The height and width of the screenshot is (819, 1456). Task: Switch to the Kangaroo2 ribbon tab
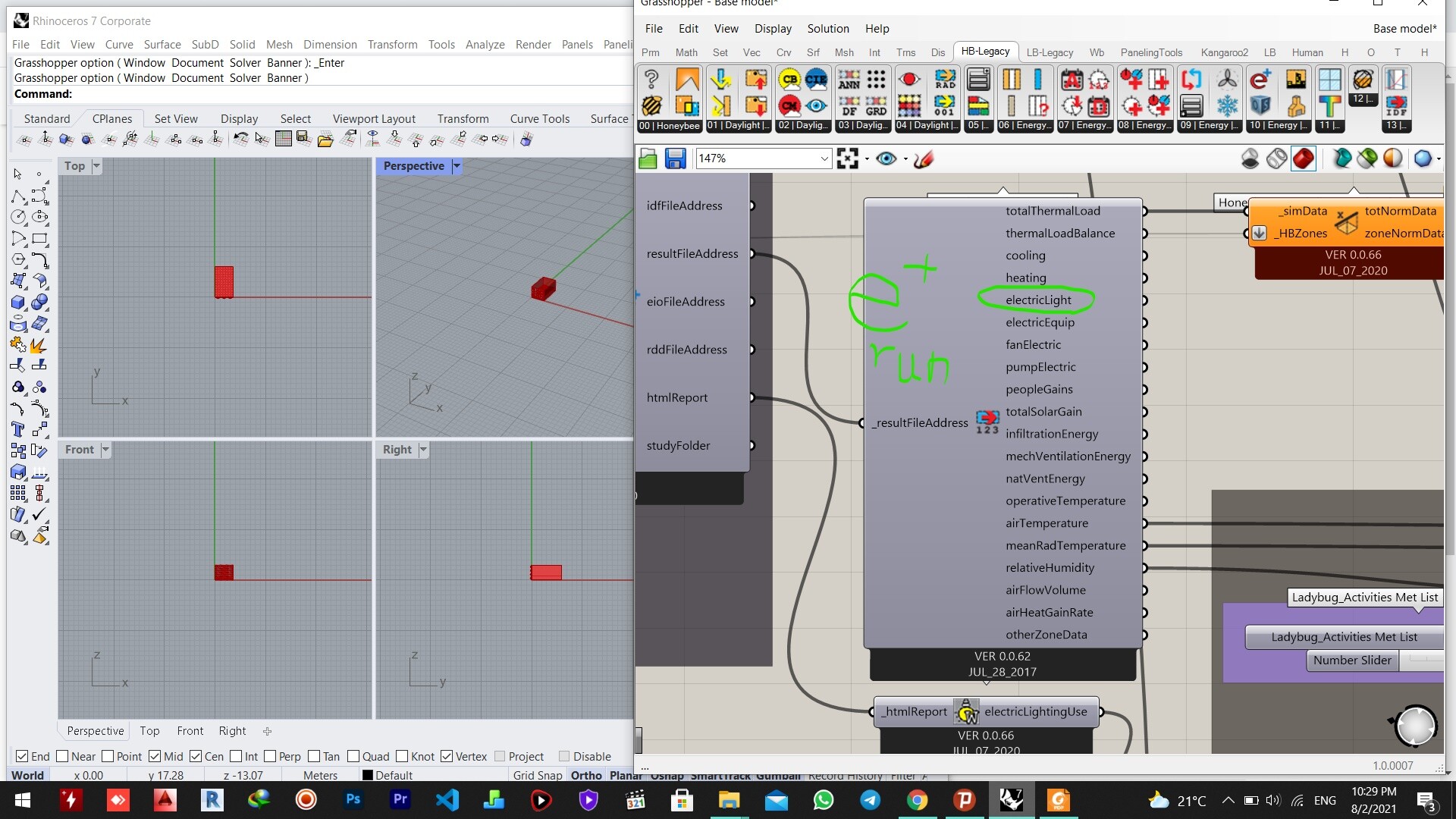(1224, 52)
